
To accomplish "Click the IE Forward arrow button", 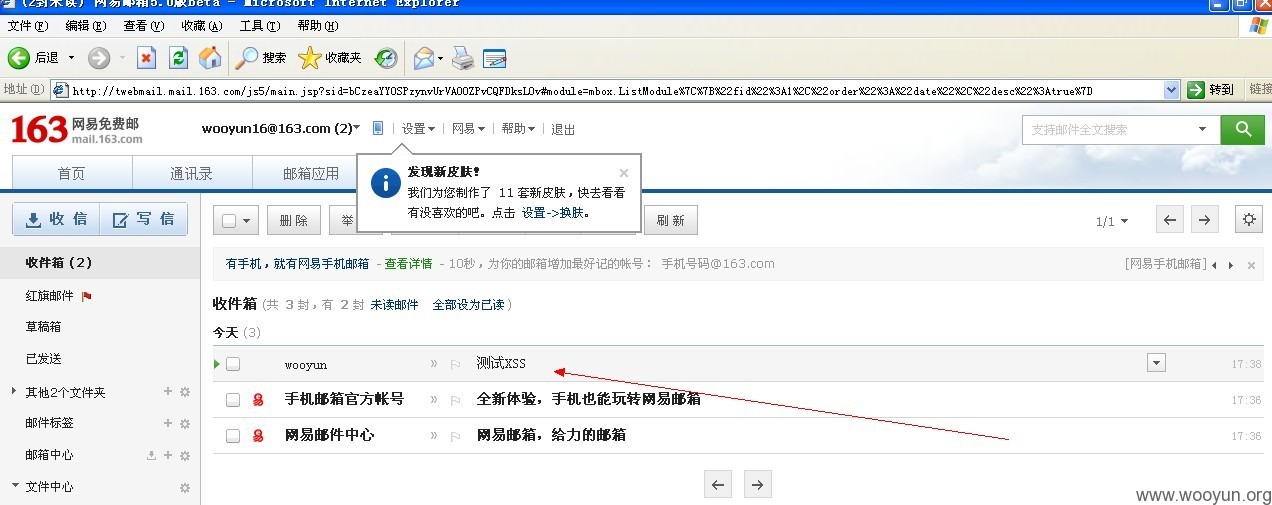I will (98, 58).
